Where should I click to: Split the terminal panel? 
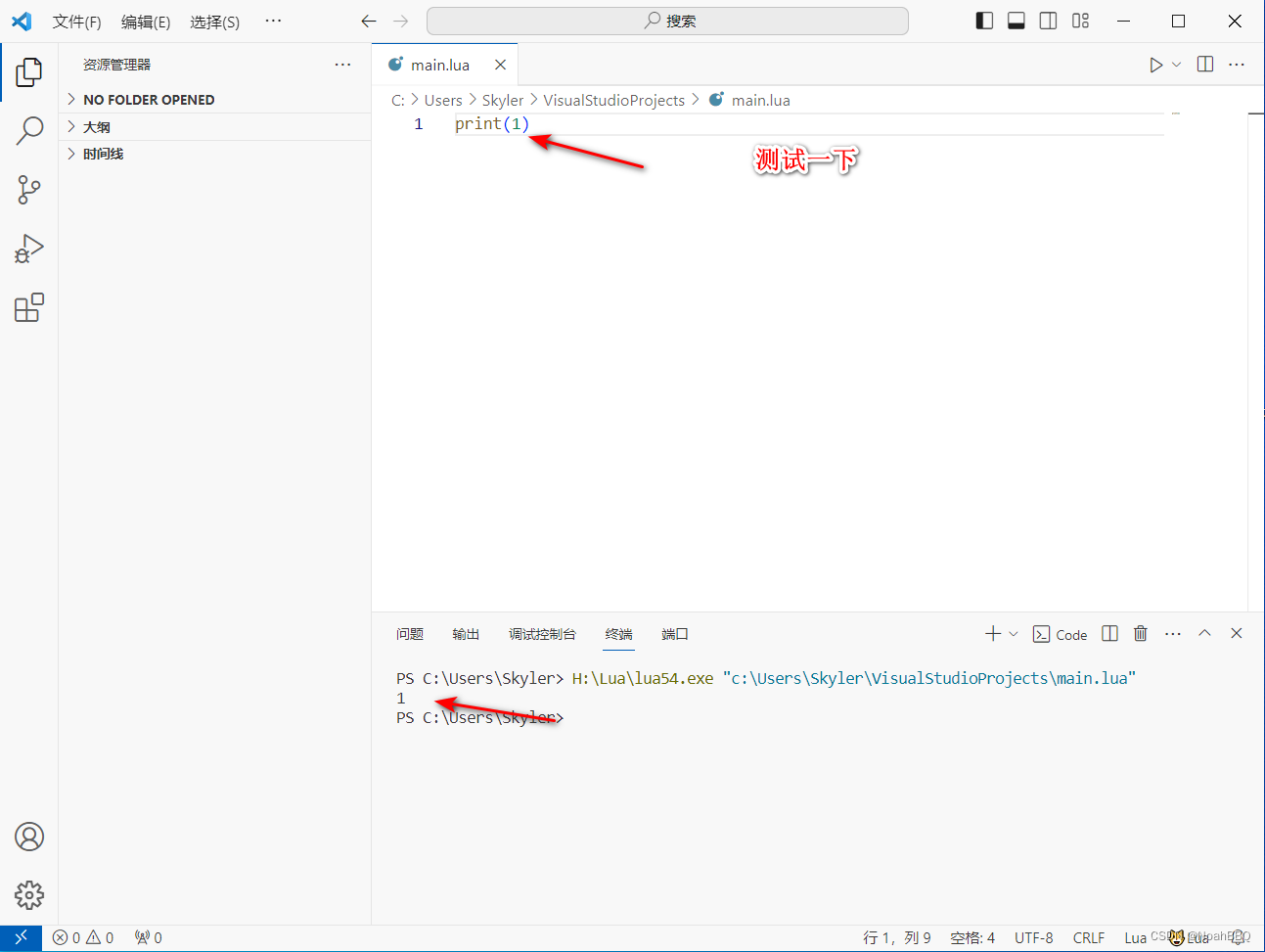pyautogui.click(x=1109, y=634)
